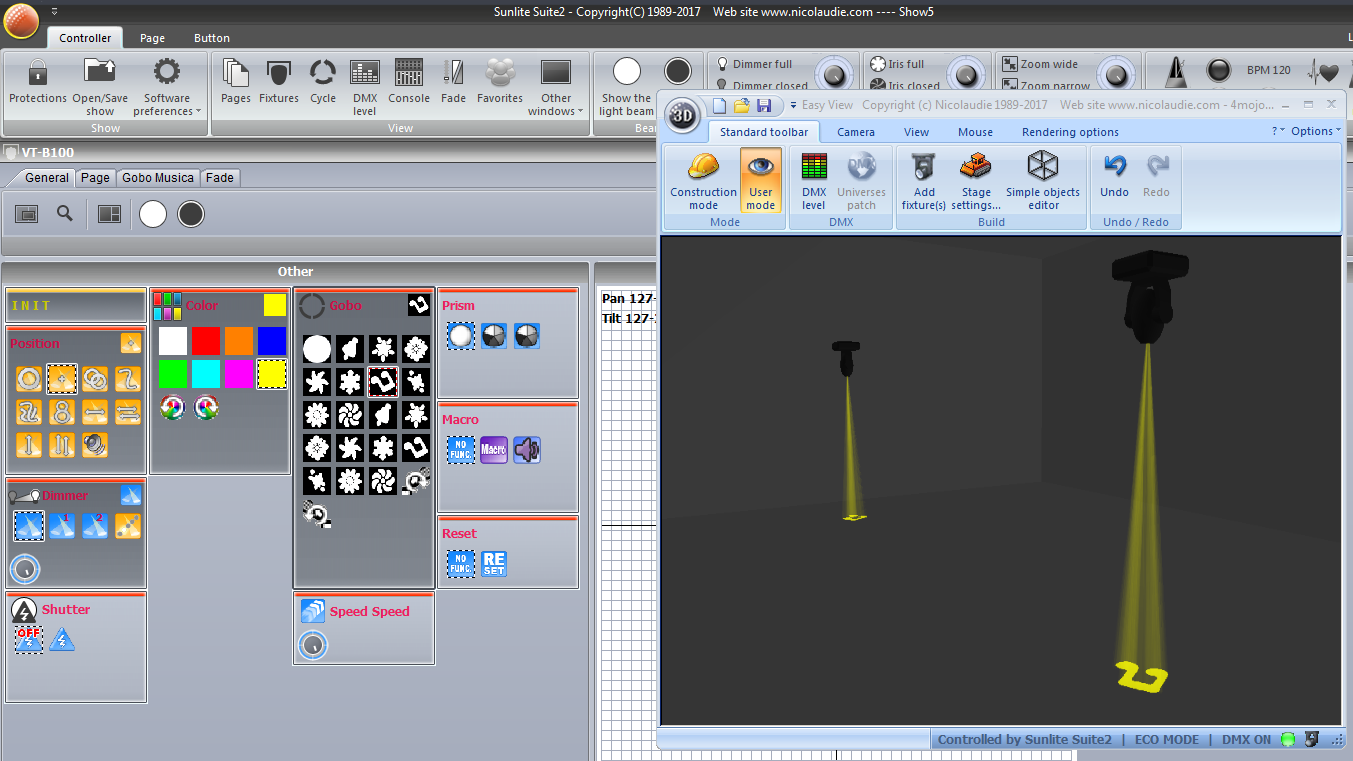Click Add fixture(s) in Easy View
Viewport: 1353px width, 761px height.
click(924, 181)
